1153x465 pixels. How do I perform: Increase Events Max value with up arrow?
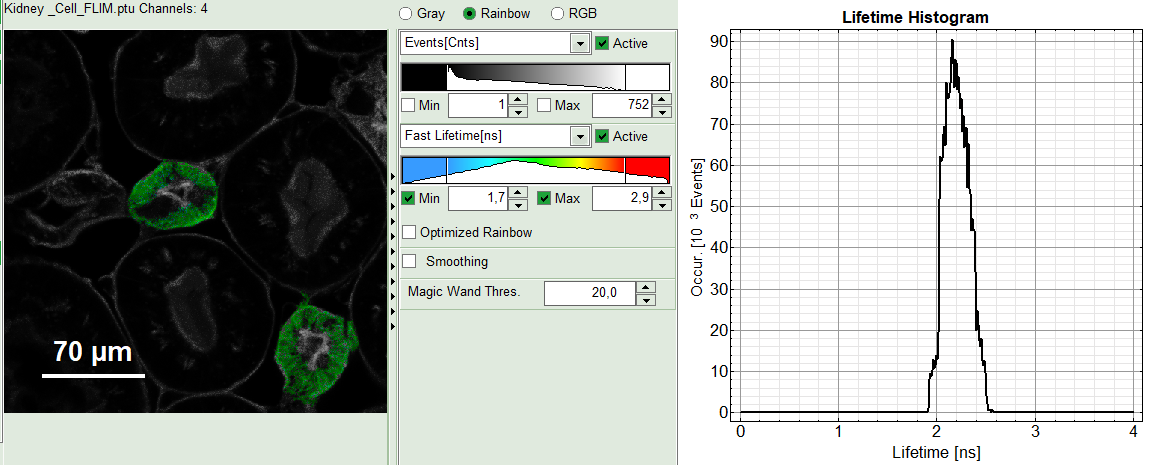point(661,100)
